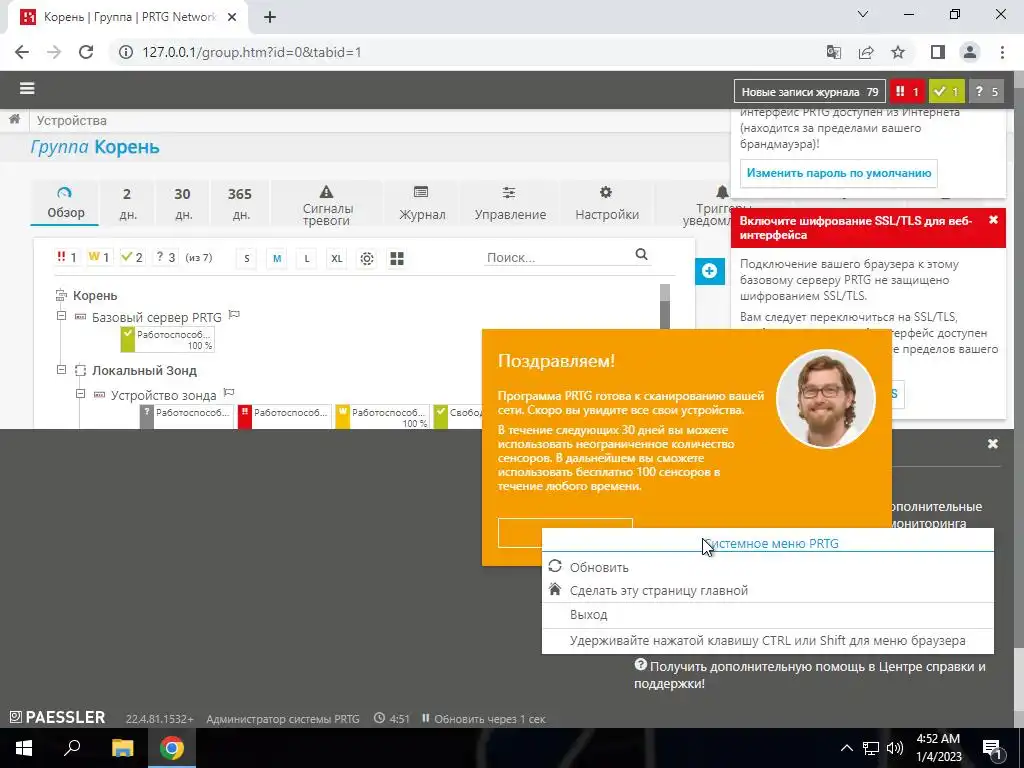Go back in browser history
This screenshot has height=768, width=1024.
tap(22, 52)
